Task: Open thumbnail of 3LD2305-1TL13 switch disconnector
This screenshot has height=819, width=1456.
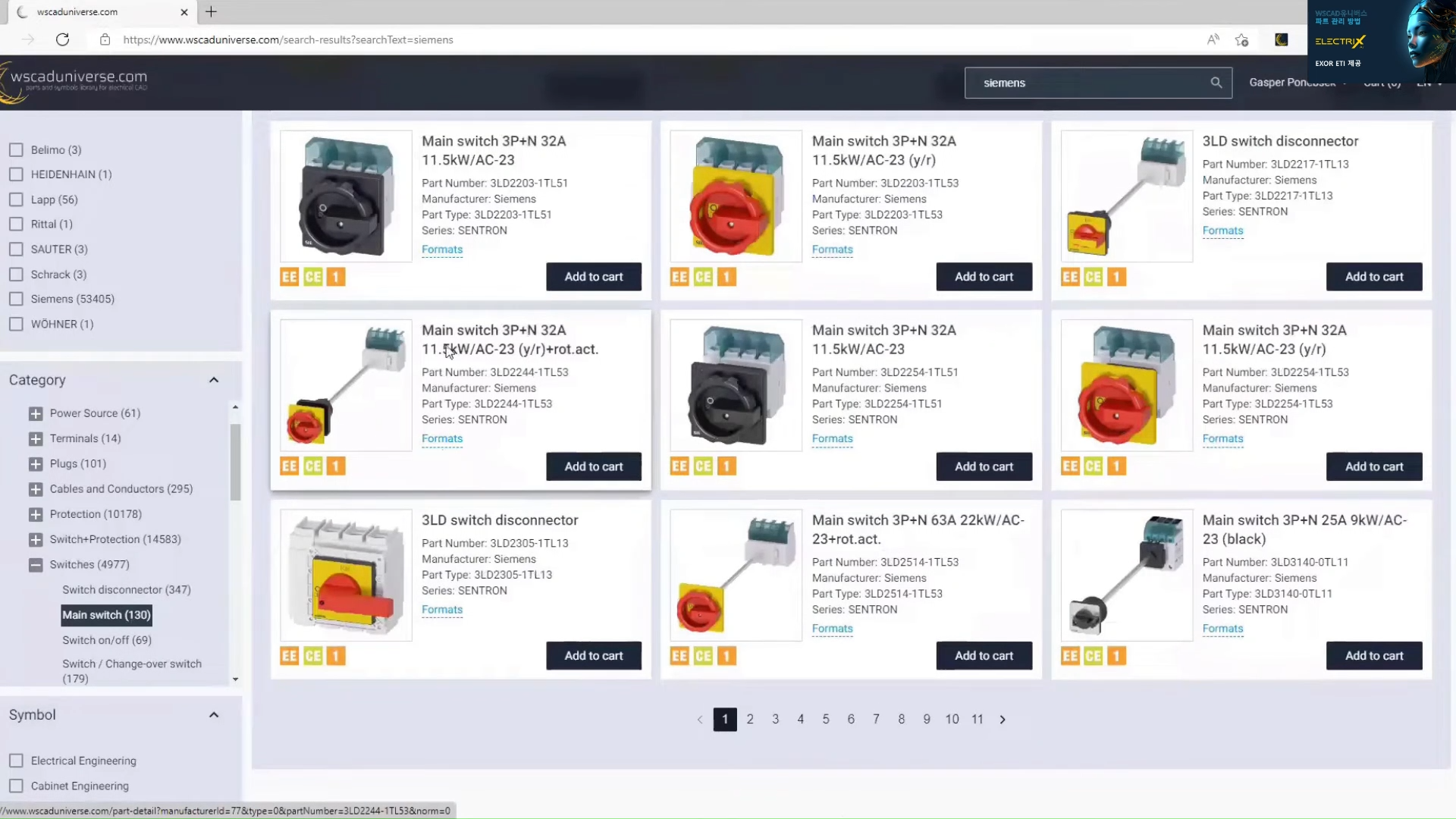Action: click(346, 576)
